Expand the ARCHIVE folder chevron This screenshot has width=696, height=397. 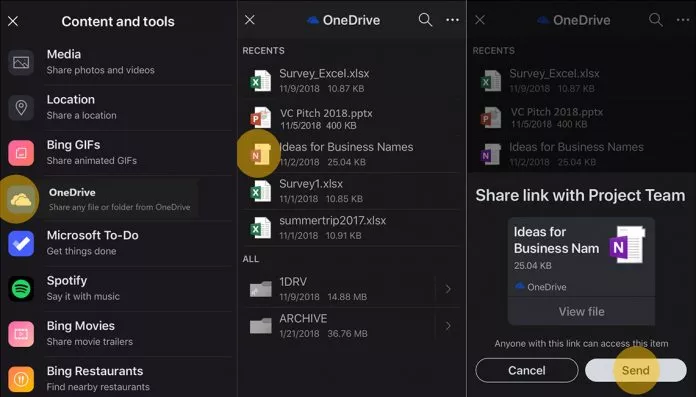448,326
